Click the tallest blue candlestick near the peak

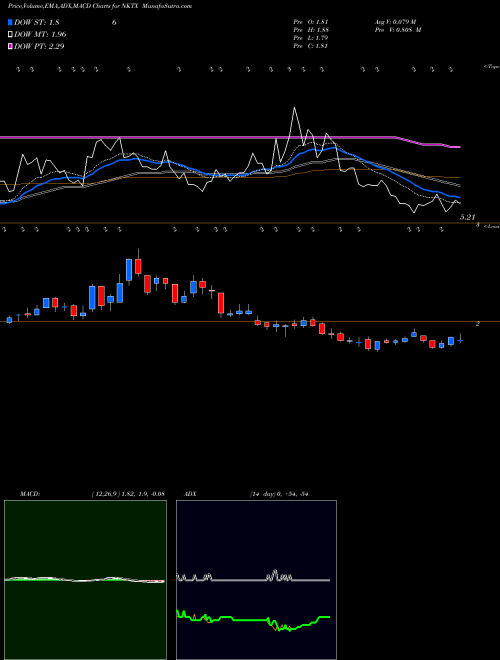click(129, 270)
